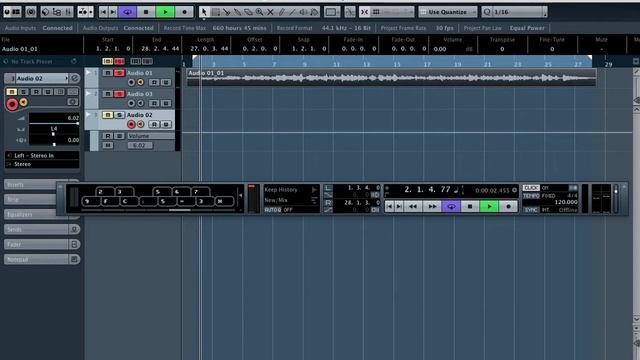This screenshot has height=360, width=640.
Task: Click Stop in the top toolbar
Action: 146,12
